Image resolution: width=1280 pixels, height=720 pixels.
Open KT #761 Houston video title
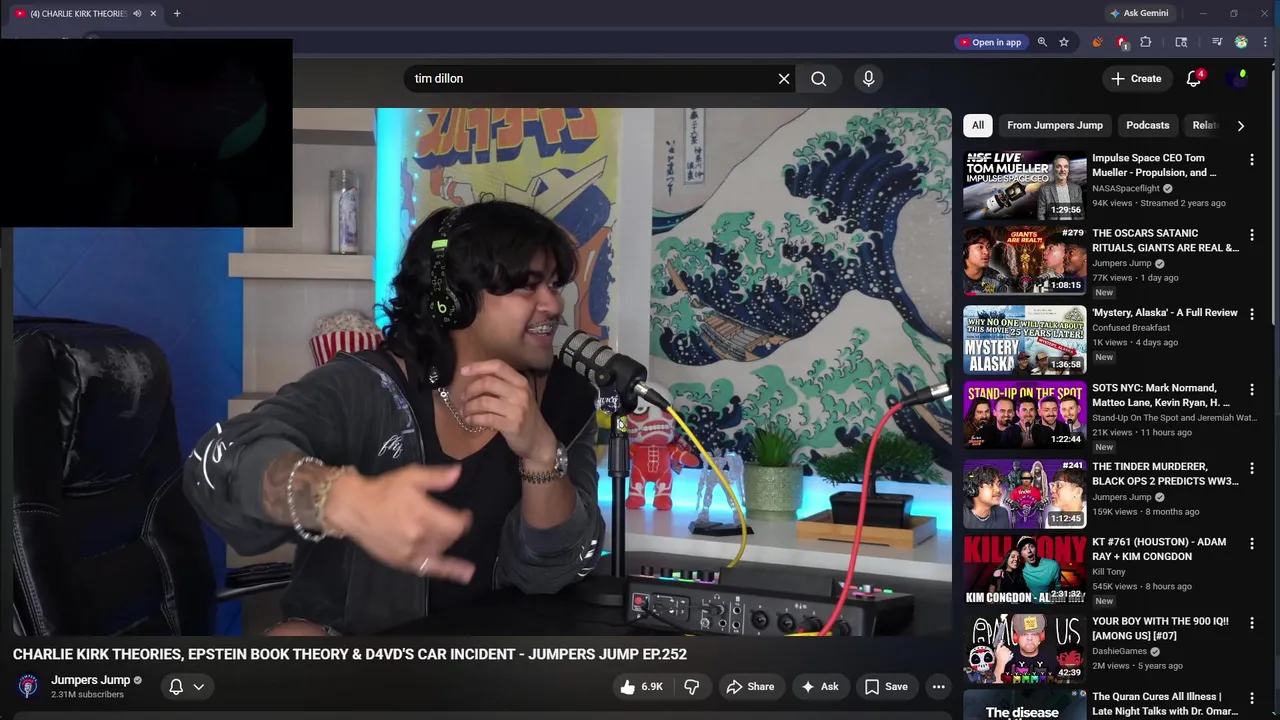point(1159,549)
